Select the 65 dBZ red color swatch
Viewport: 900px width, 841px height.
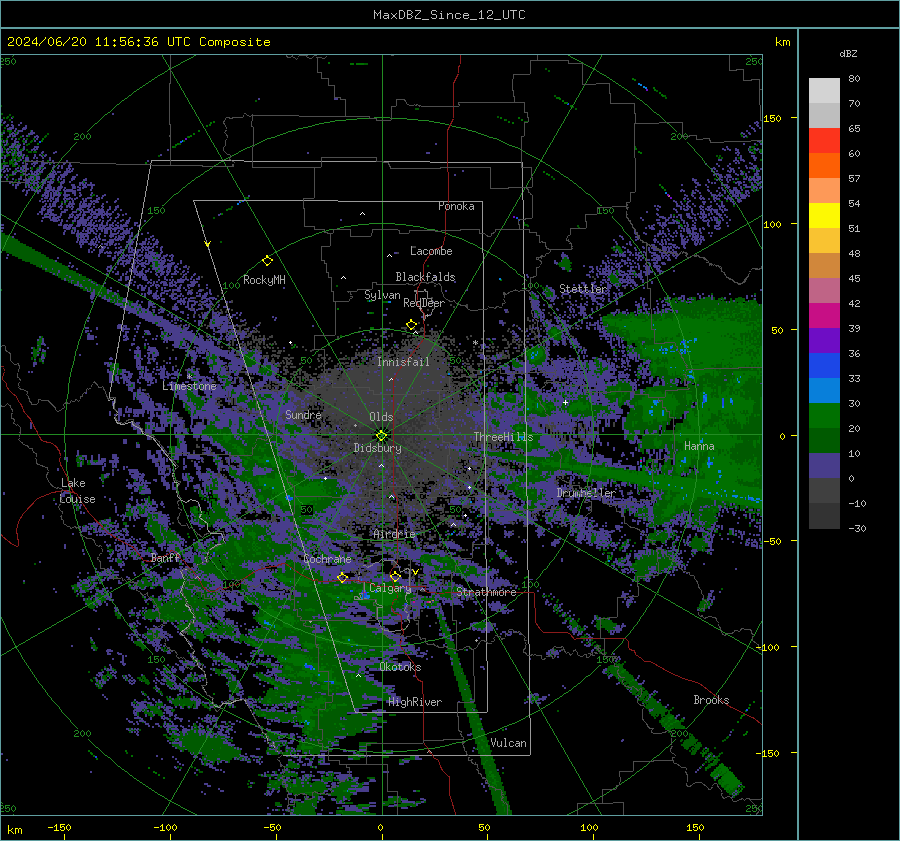tap(824, 141)
